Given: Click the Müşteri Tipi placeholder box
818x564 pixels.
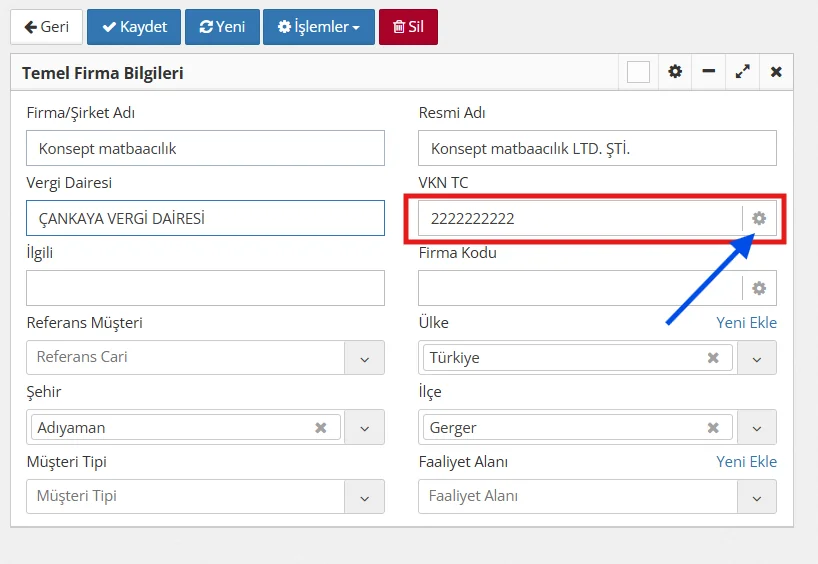Looking at the screenshot, I should tap(186, 497).
